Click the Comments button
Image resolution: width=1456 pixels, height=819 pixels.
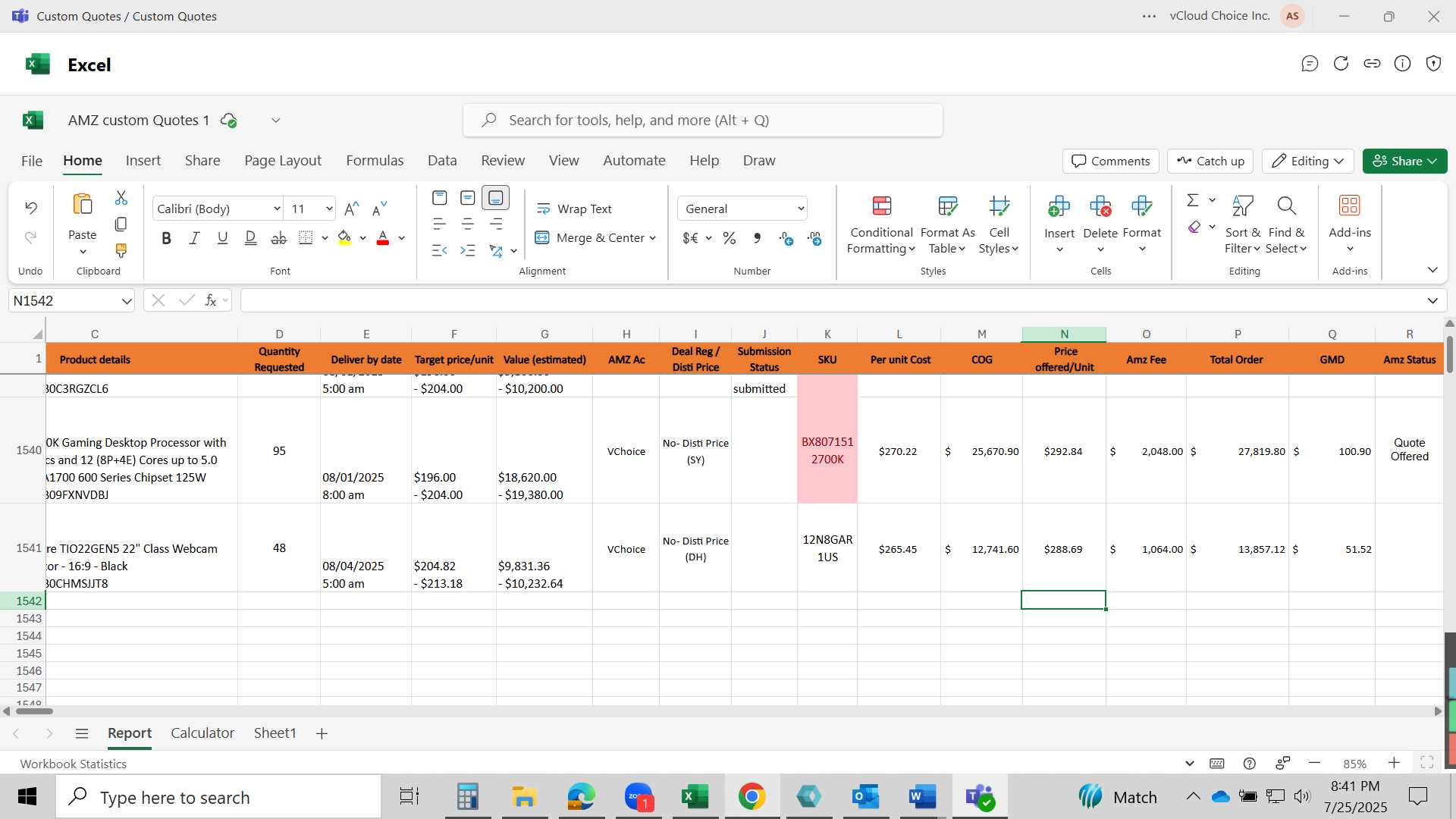point(1111,161)
